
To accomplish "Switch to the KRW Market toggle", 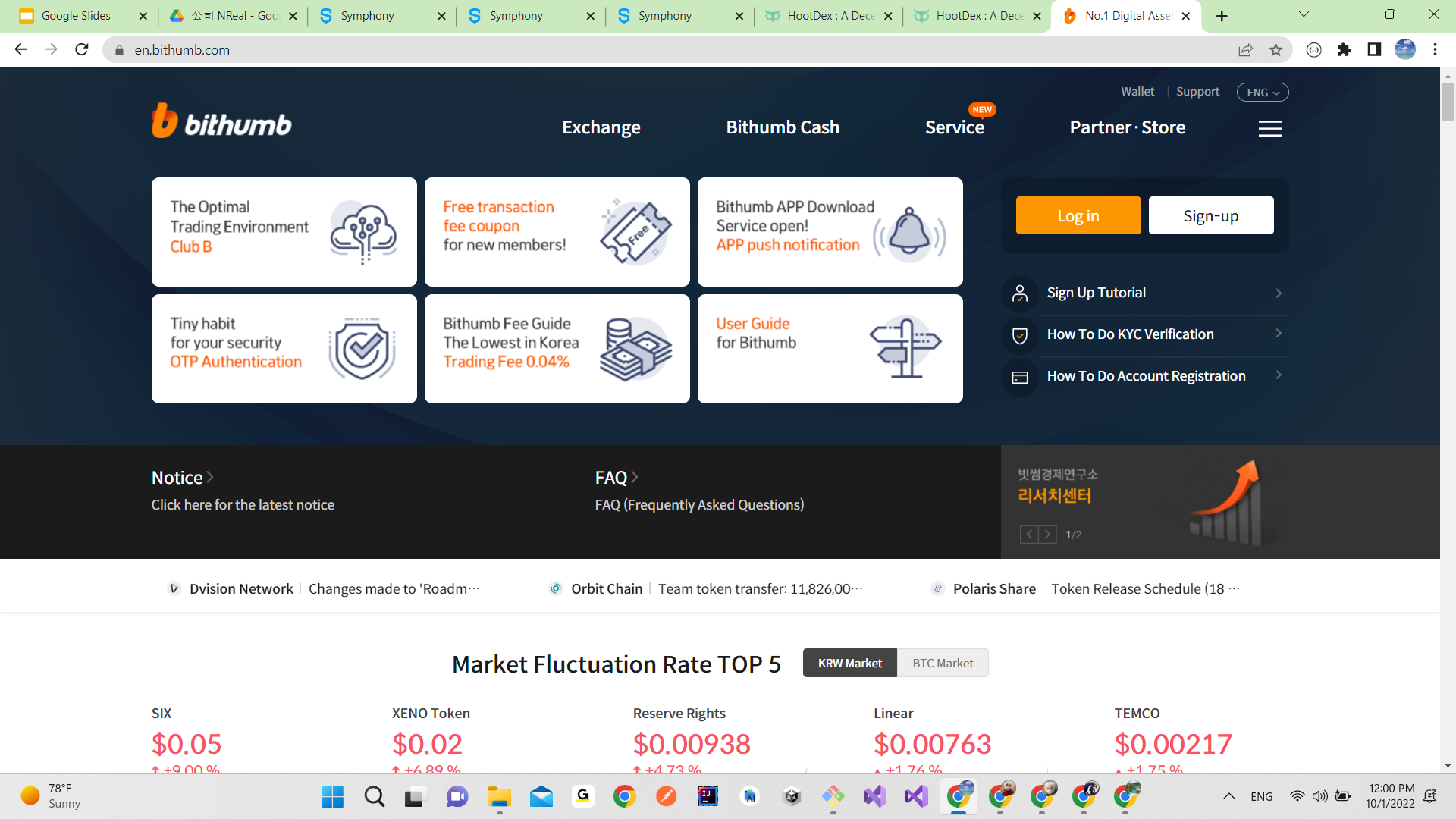I will coord(849,663).
